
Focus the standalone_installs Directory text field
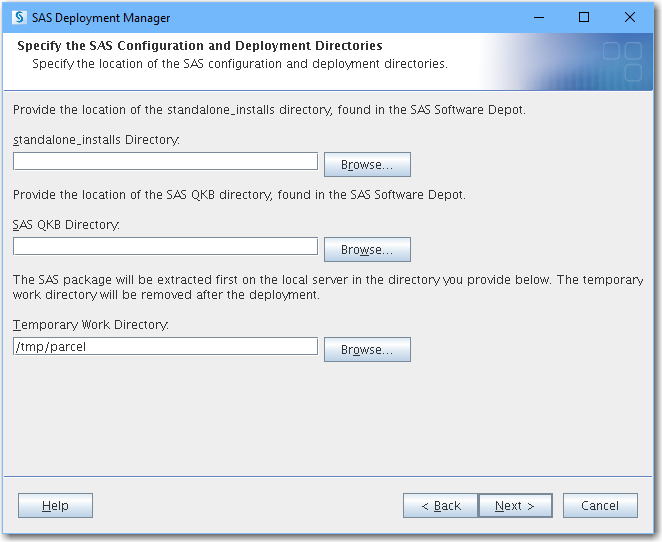pos(165,161)
